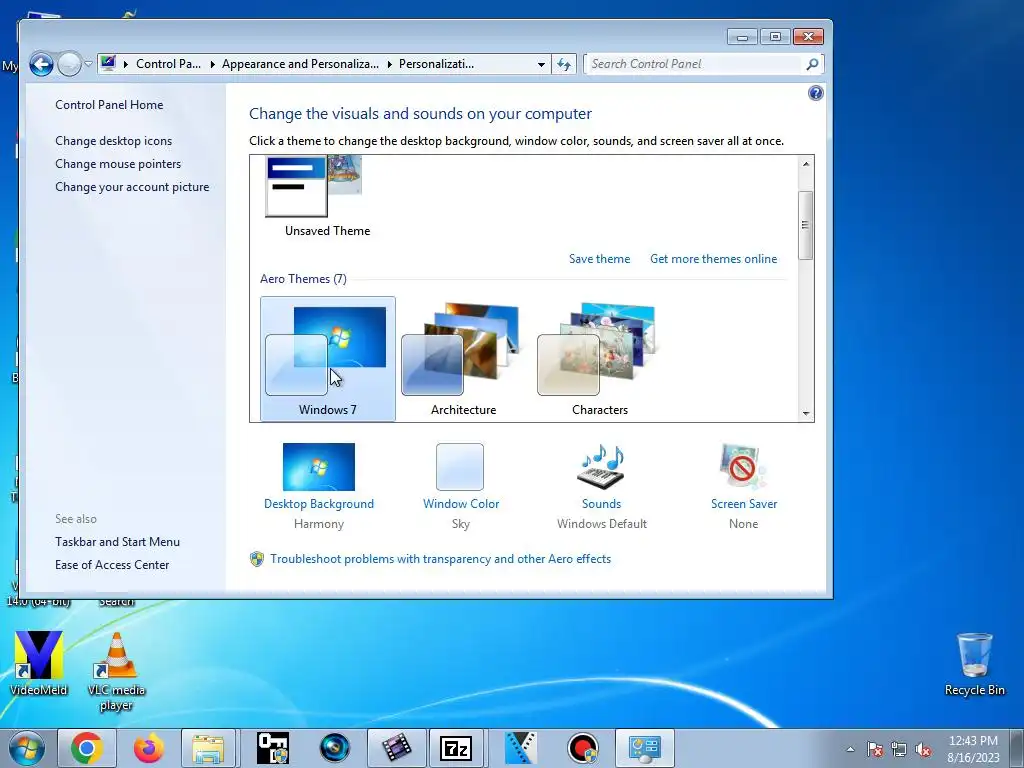Click the Back navigation arrow

tap(41, 64)
